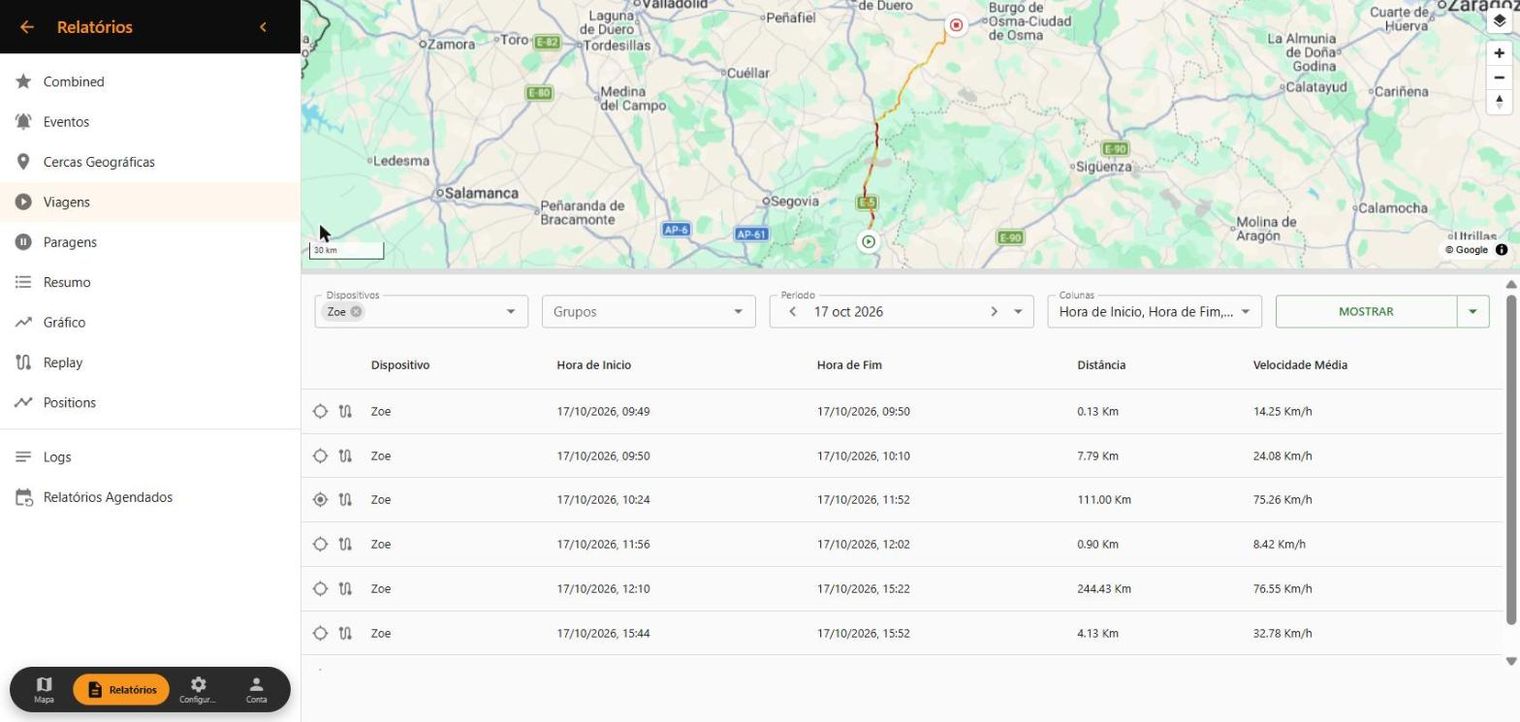Show the 12:10 trip on the map

pos(320,589)
